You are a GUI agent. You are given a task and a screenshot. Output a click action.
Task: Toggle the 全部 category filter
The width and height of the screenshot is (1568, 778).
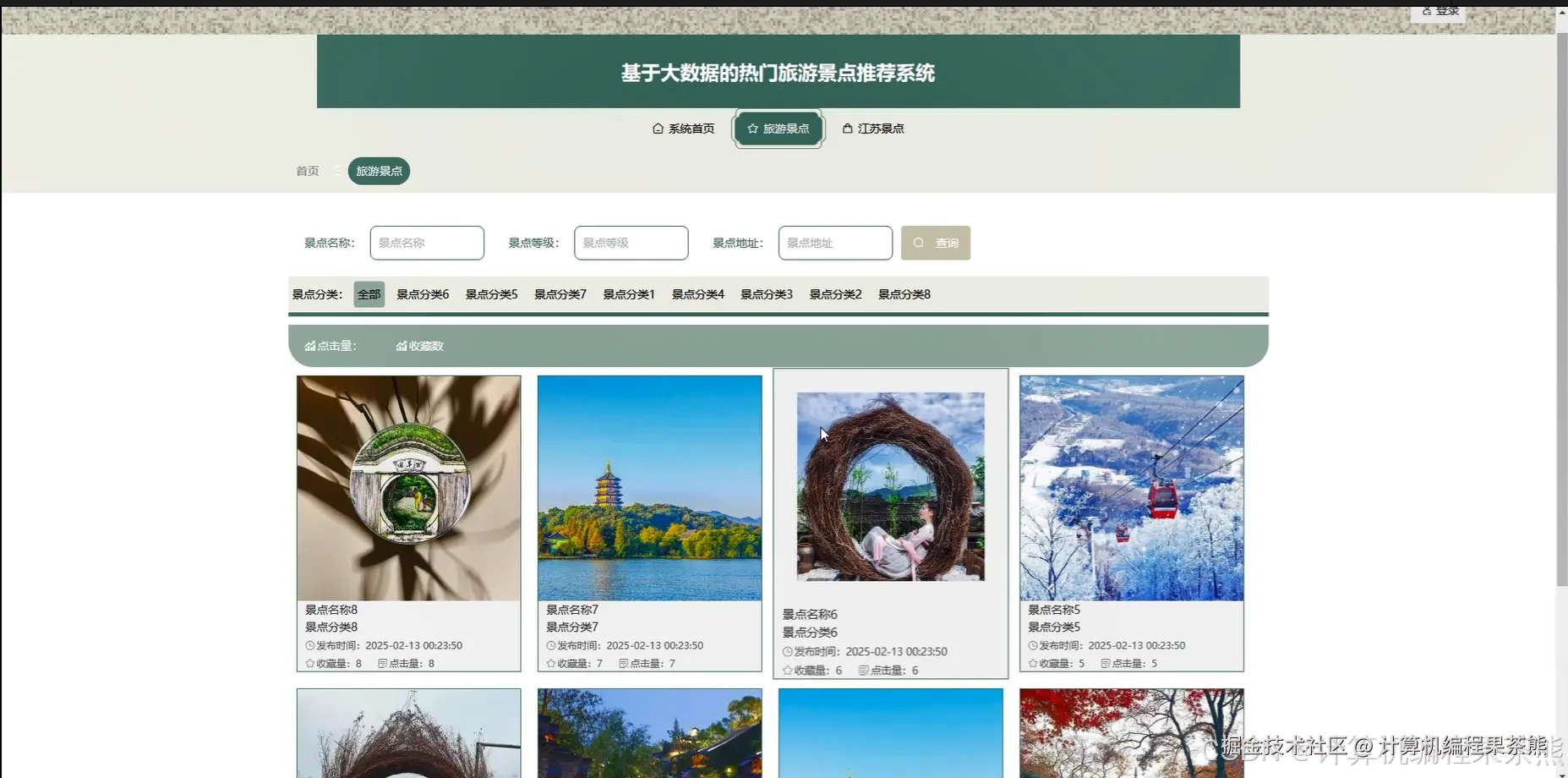(x=369, y=293)
